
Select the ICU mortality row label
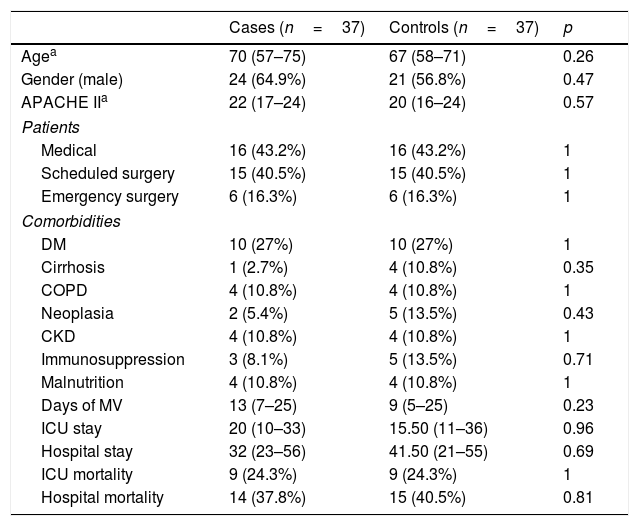[x=87, y=476]
